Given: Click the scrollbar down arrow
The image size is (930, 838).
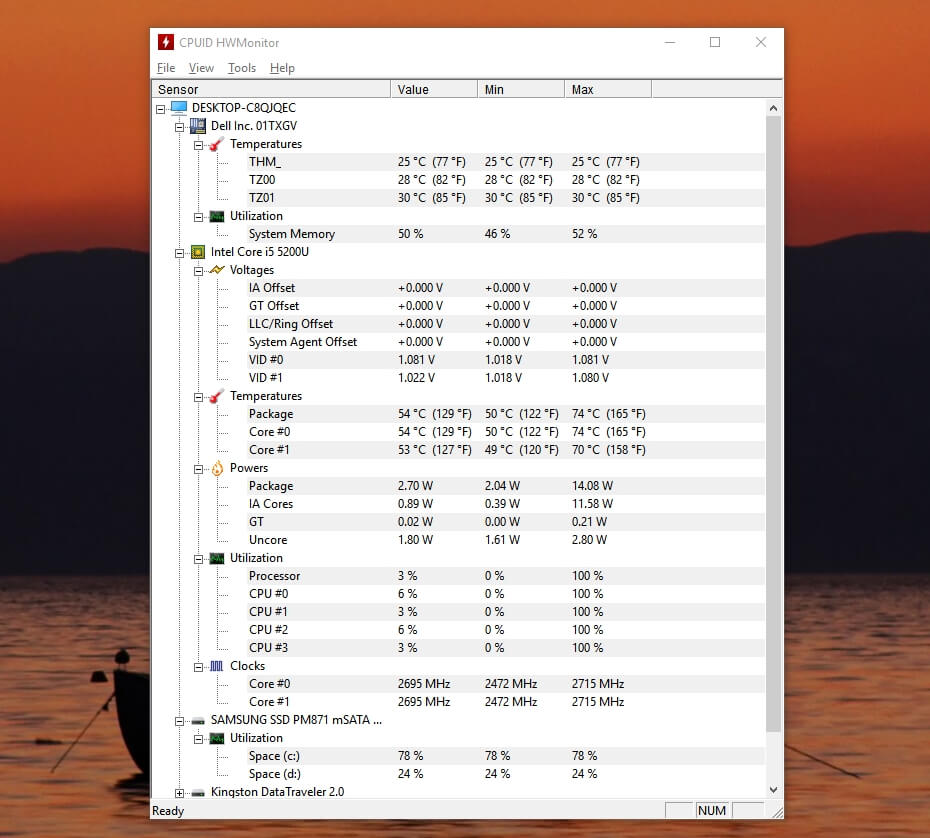Looking at the screenshot, I should click(773, 789).
